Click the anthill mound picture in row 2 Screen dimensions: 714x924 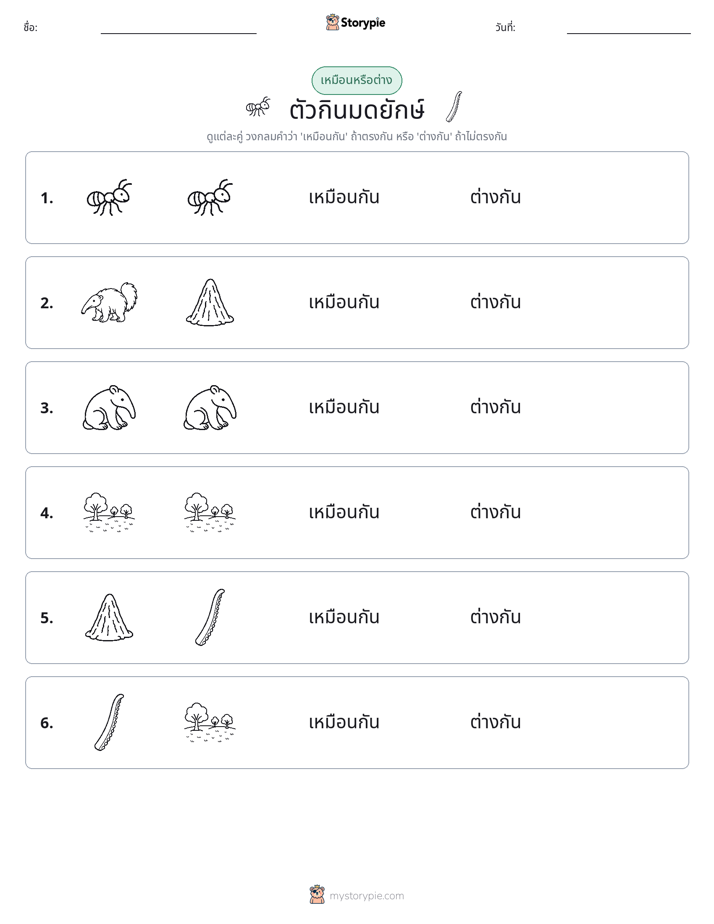210,302
